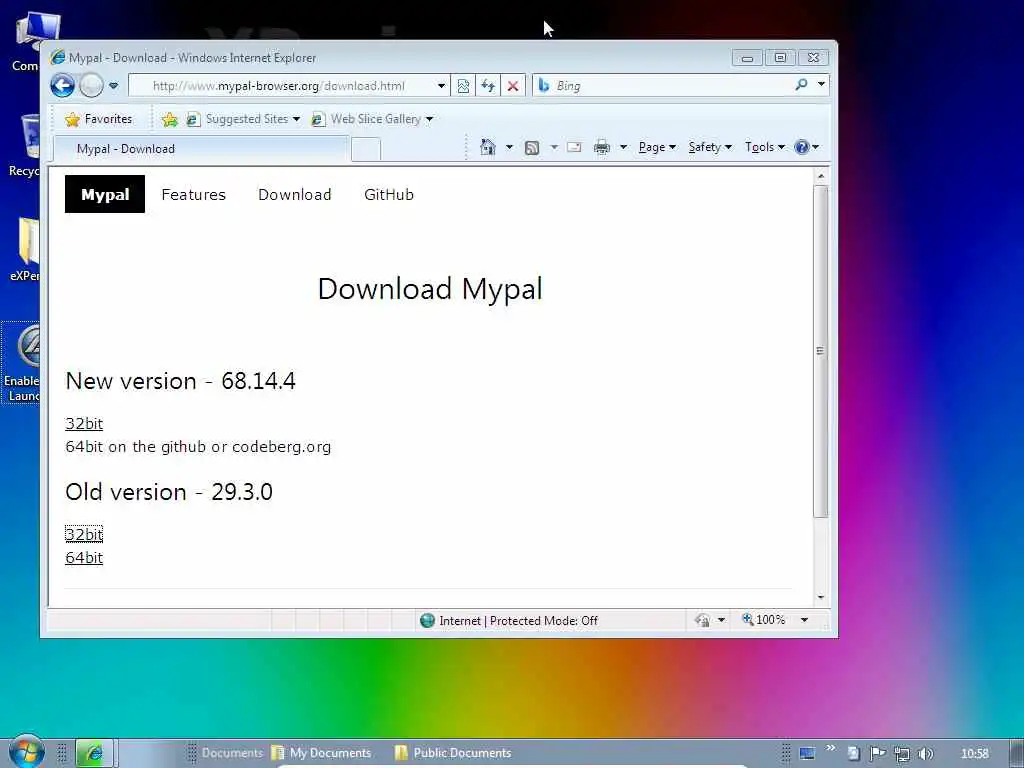Click the volume speaker tray icon
Viewport: 1024px width, 768px height.
(925, 754)
